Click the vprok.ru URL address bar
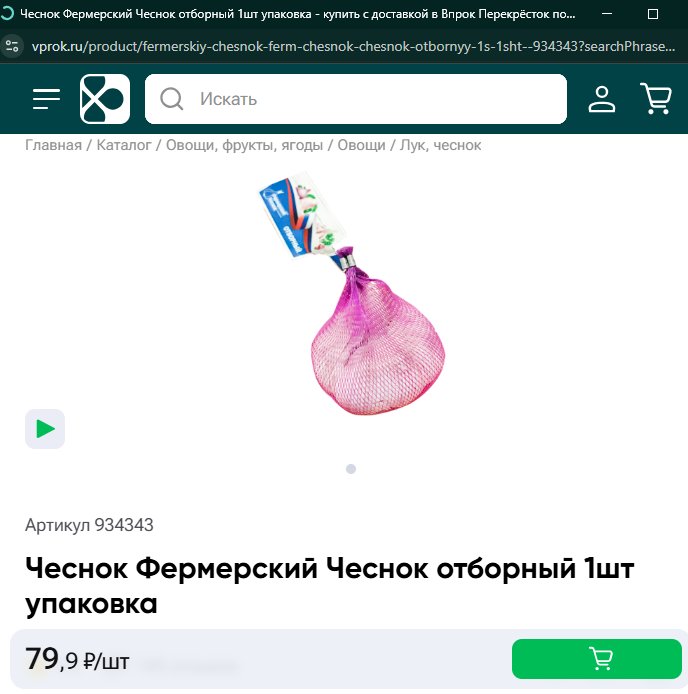688x694 pixels. [353, 46]
